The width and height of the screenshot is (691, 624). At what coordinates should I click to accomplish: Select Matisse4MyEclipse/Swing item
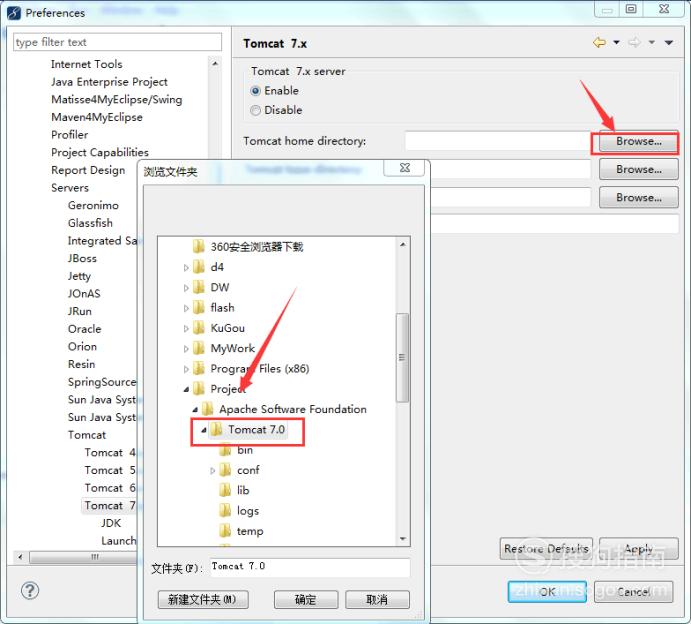coord(116,99)
